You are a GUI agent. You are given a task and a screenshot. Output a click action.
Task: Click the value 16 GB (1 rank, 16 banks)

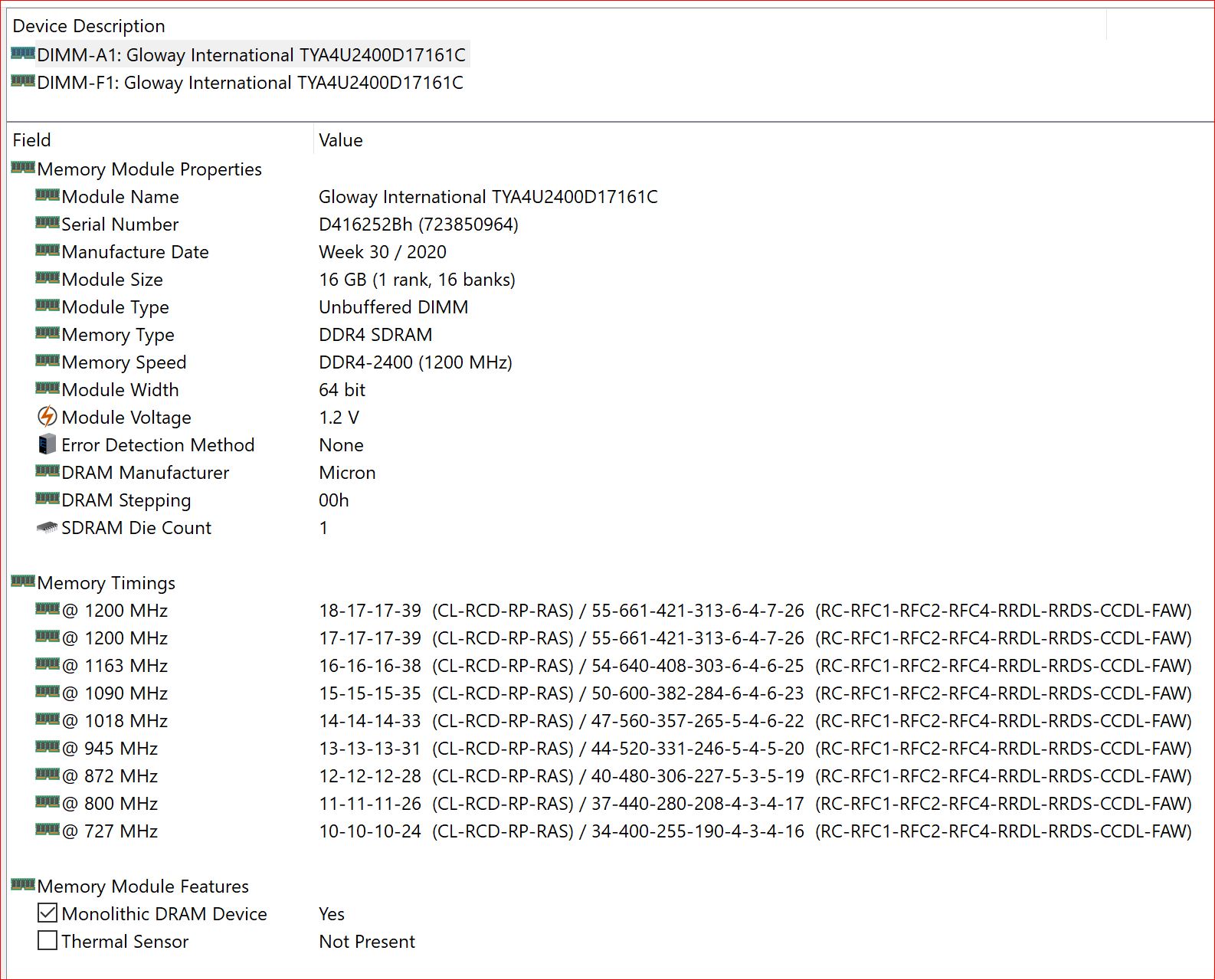pyautogui.click(x=417, y=280)
